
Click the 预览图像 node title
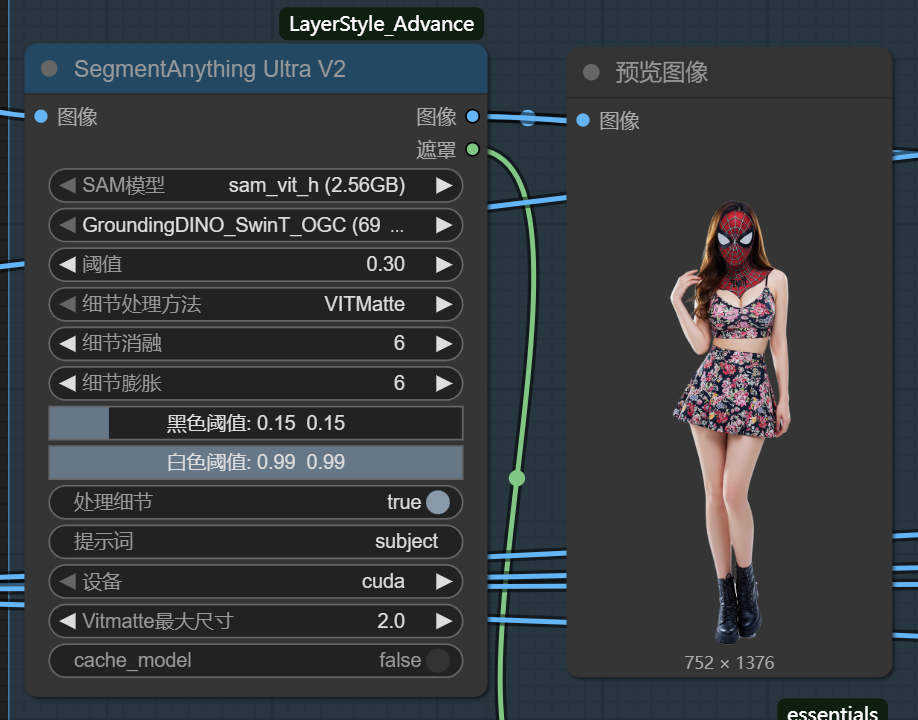(x=662, y=73)
